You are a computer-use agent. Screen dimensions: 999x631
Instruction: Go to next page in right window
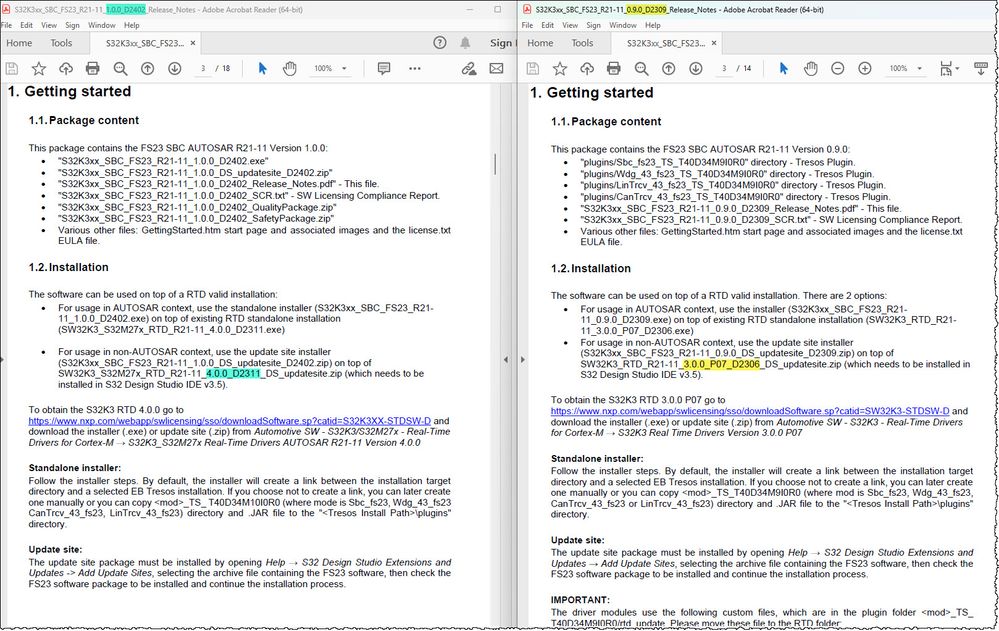point(696,68)
